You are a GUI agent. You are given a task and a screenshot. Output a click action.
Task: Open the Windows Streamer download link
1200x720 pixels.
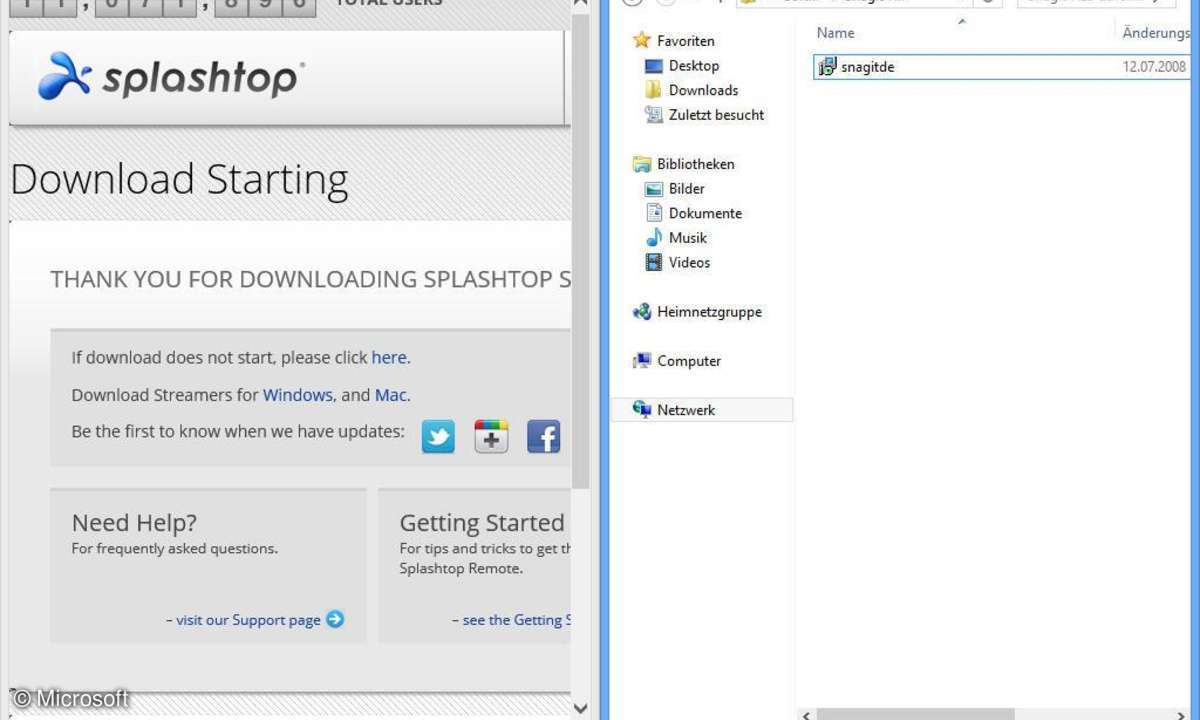[x=298, y=395]
